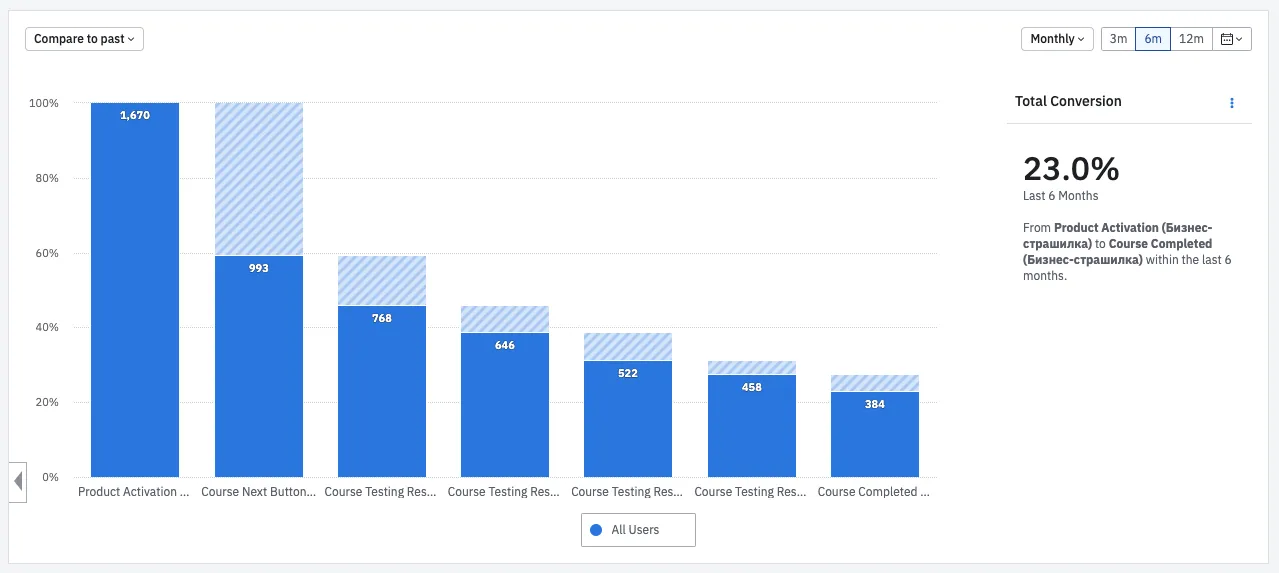Viewport: 1279px width, 573px height.
Task: Select the 6m time range
Action: click(x=1153, y=39)
